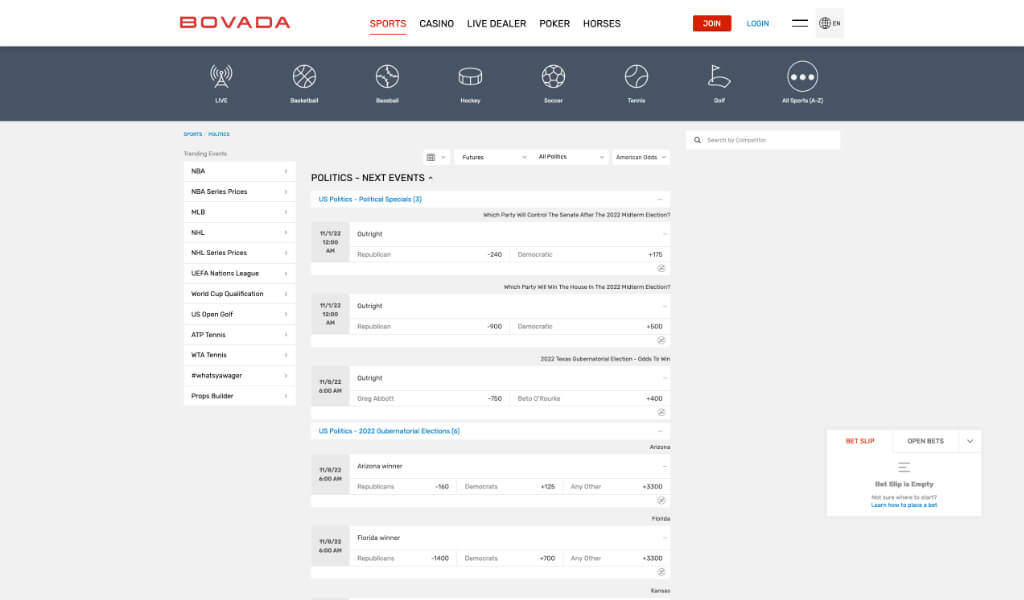Open NHL in sidebar
This screenshot has height=600, width=1024.
point(240,232)
